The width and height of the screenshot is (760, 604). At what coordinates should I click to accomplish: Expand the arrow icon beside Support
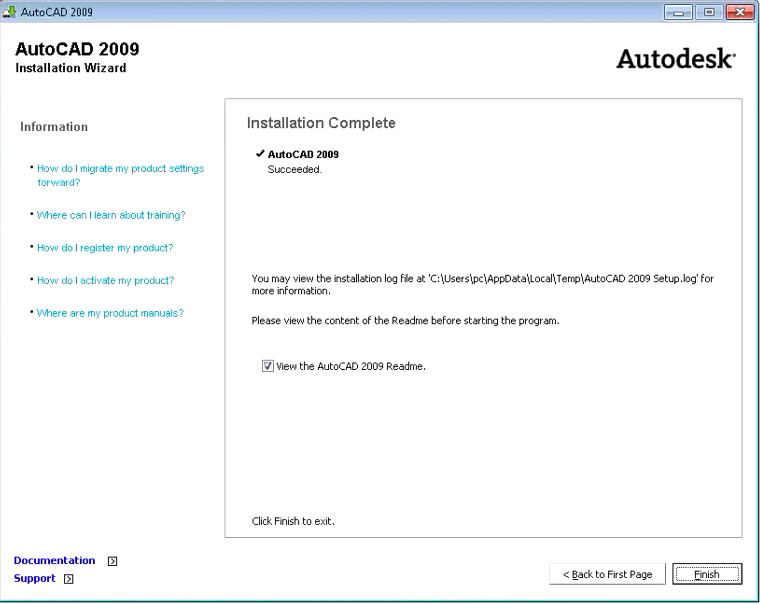[69, 579]
